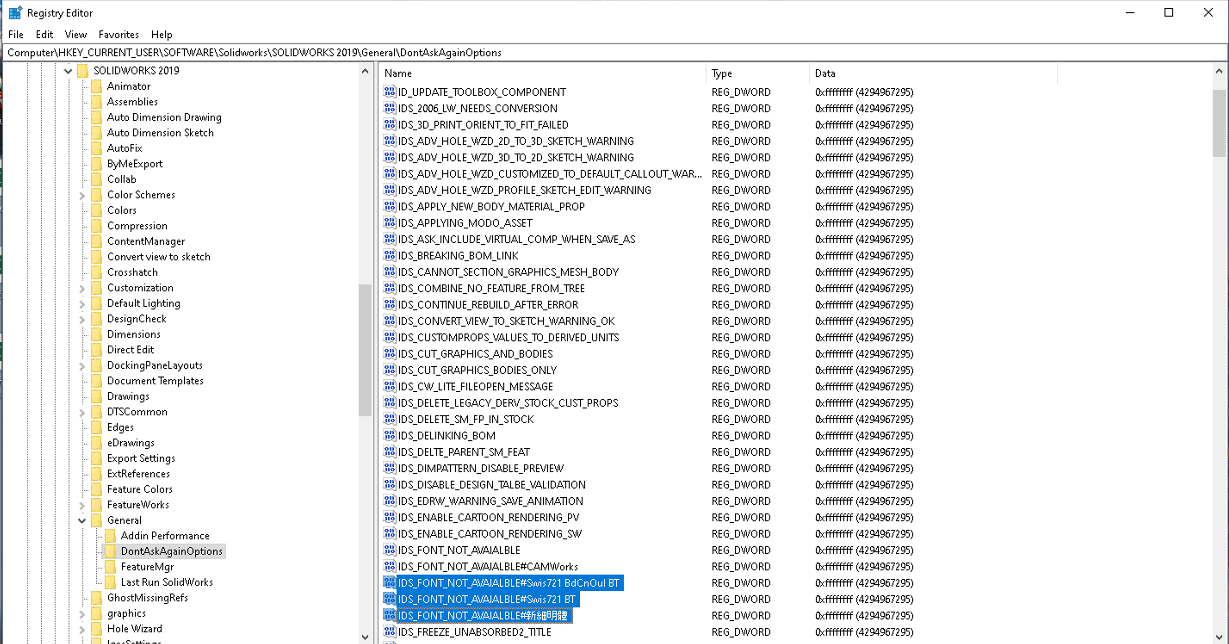Click the Data column header
The height and width of the screenshot is (644, 1229).
coord(930,73)
